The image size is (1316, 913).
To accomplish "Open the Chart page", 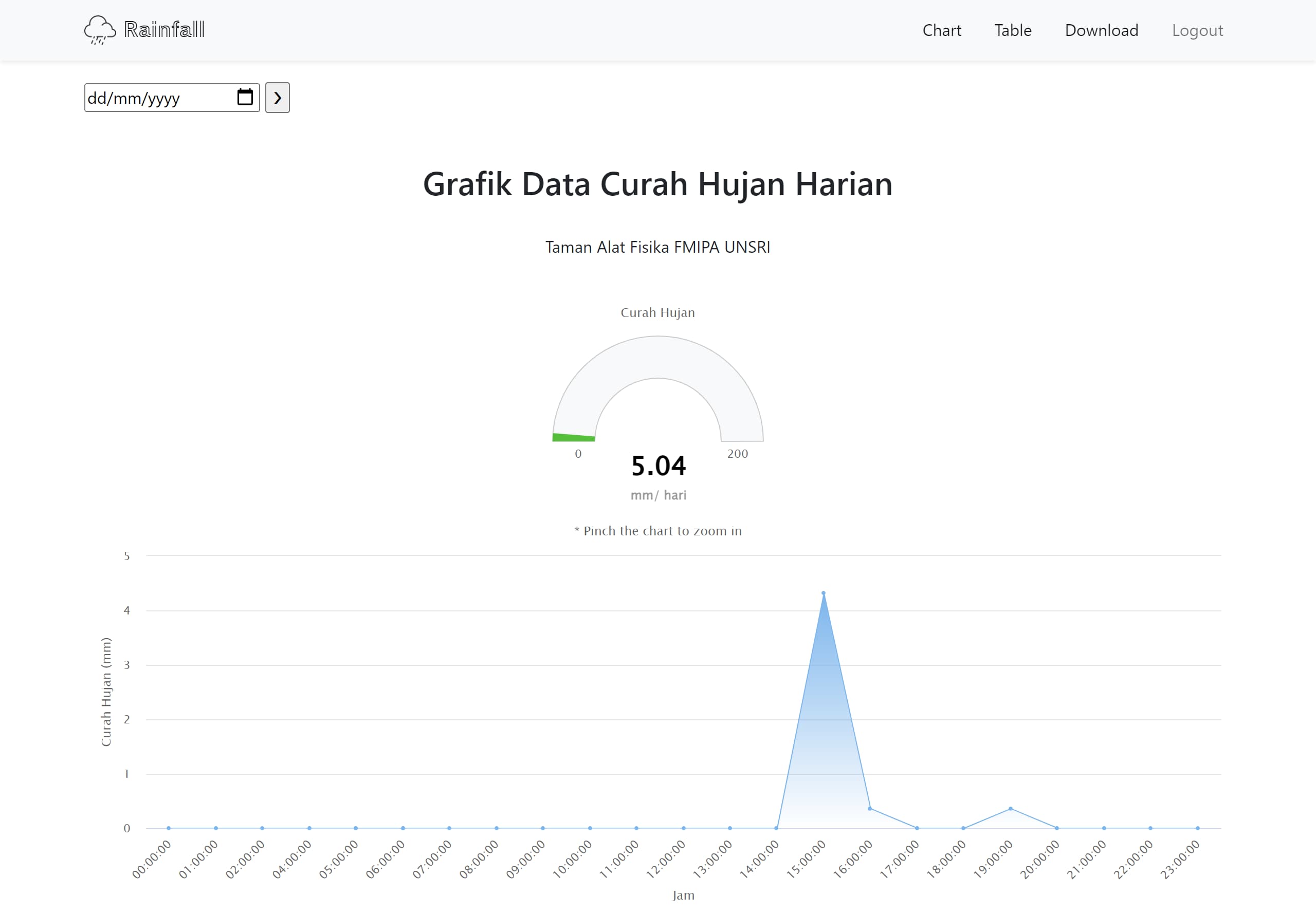I will [x=942, y=30].
